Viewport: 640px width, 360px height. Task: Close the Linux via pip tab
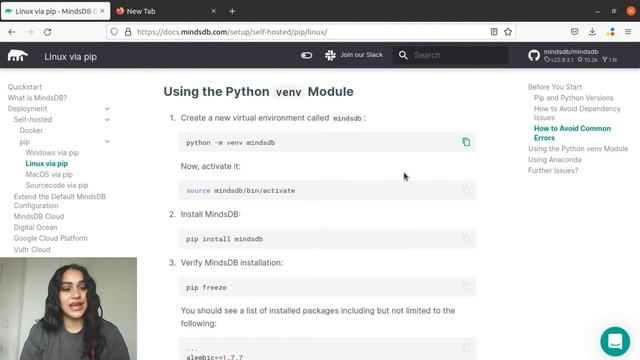pyautogui.click(x=102, y=11)
